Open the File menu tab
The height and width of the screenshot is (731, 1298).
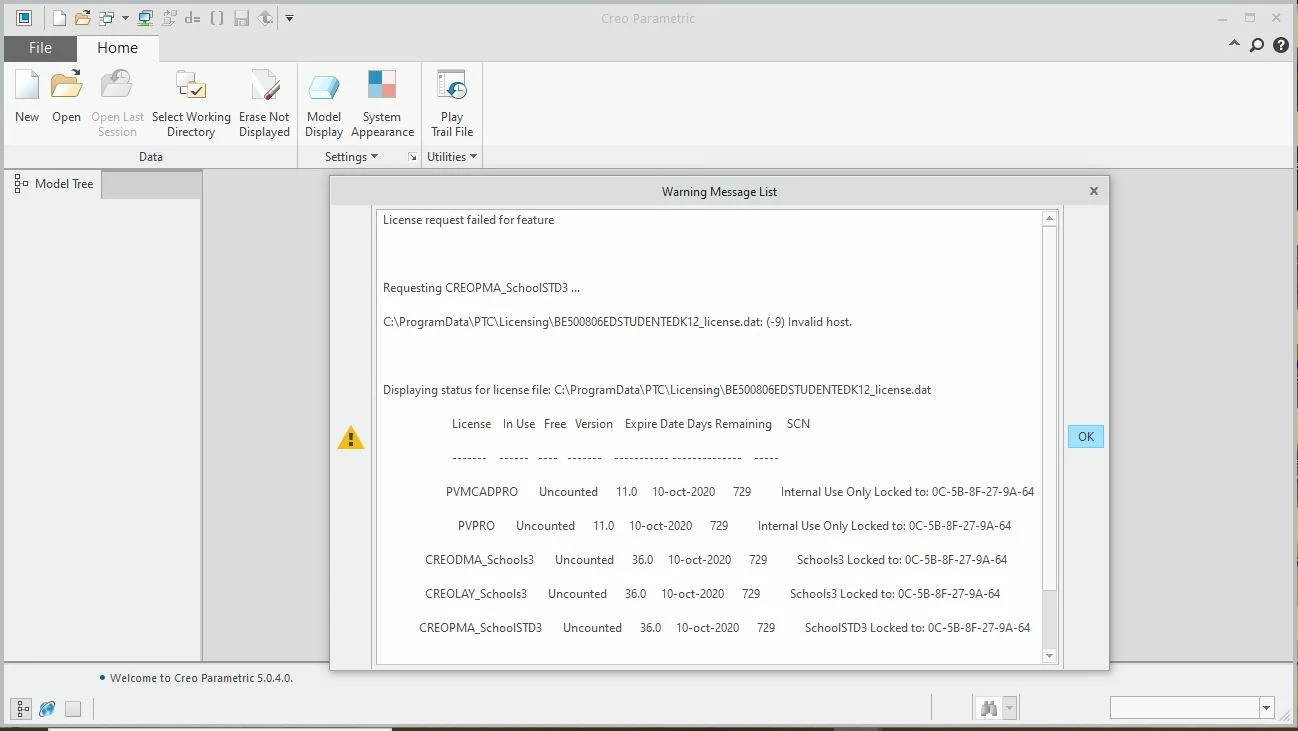coord(40,48)
